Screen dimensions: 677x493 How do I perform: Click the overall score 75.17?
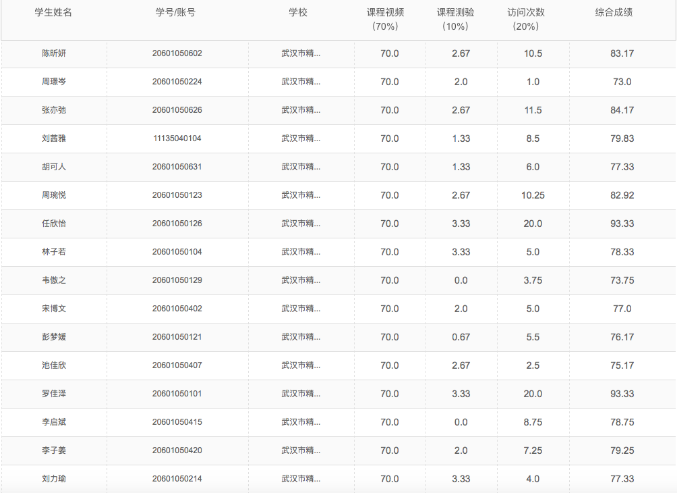click(622, 365)
